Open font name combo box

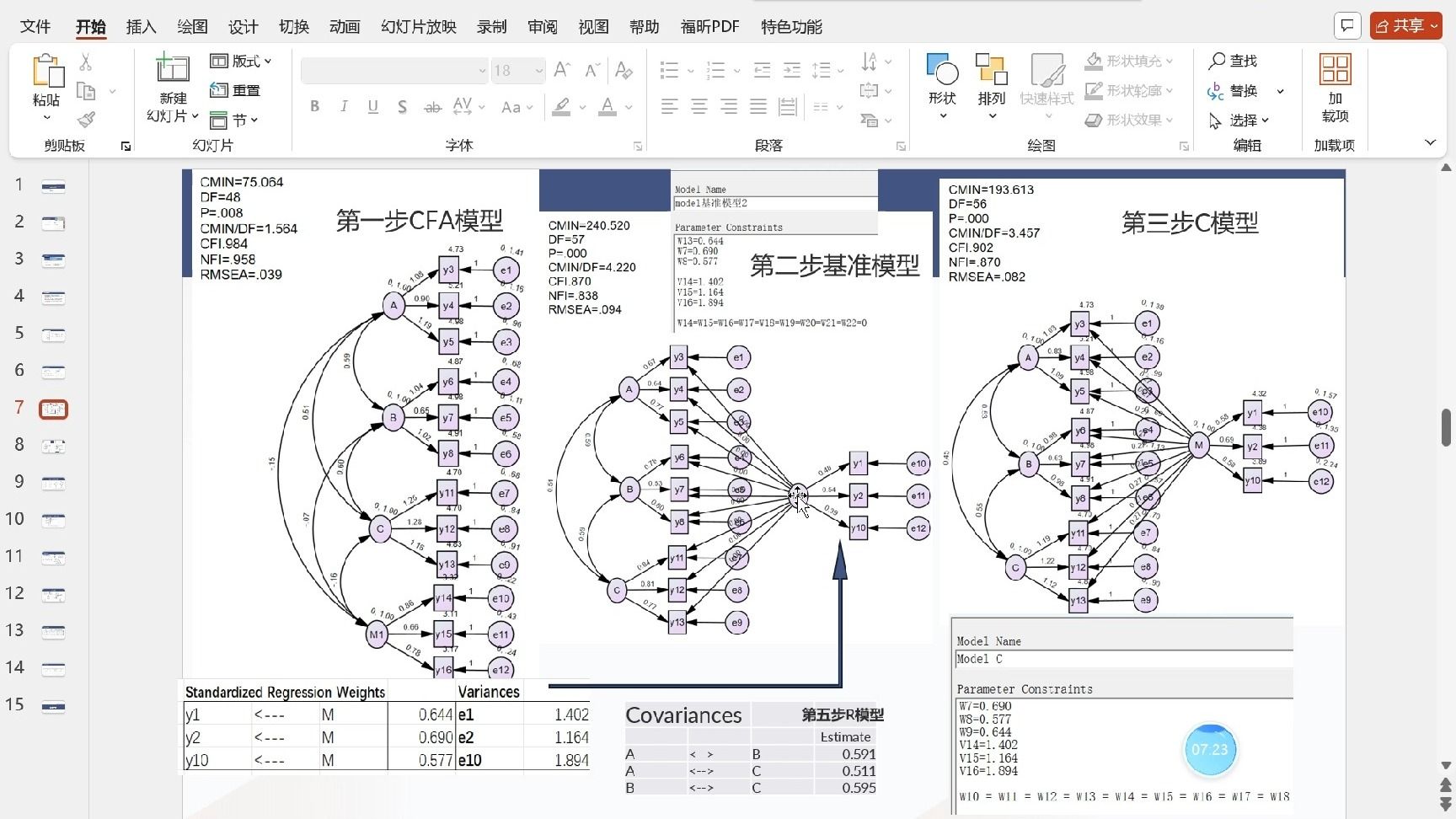click(x=395, y=70)
